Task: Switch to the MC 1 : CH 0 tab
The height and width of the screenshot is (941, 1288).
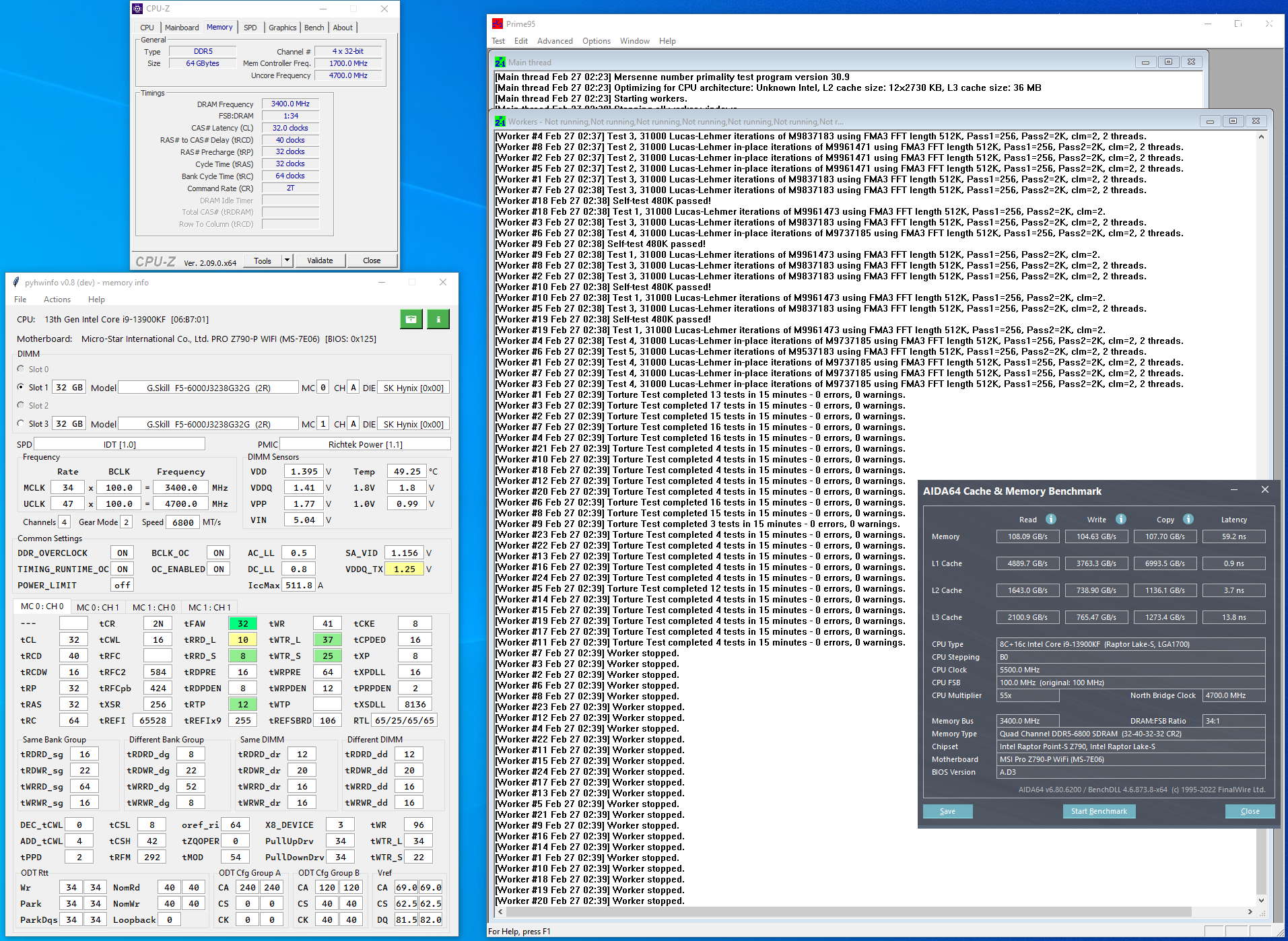Action: tap(154, 607)
